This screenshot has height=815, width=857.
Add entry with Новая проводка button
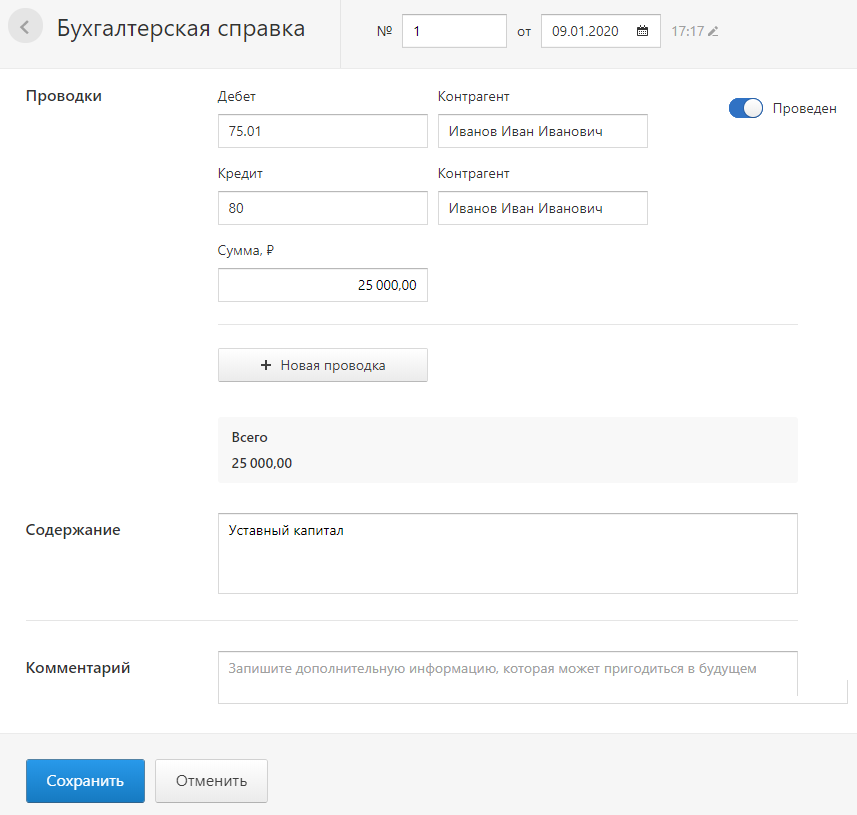click(x=322, y=365)
